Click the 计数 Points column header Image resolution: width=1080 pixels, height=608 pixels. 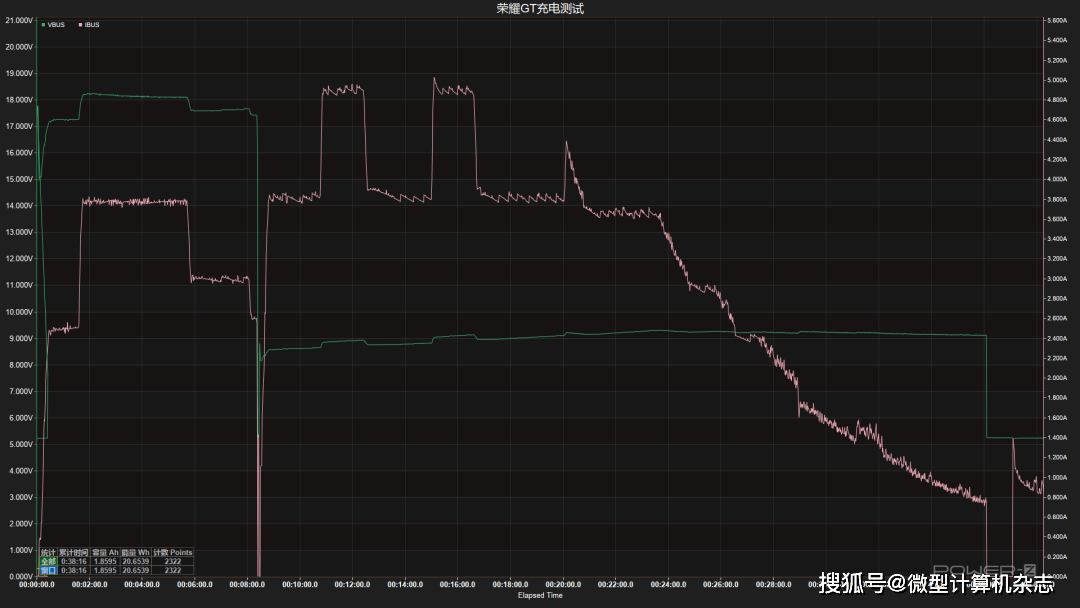click(172, 553)
